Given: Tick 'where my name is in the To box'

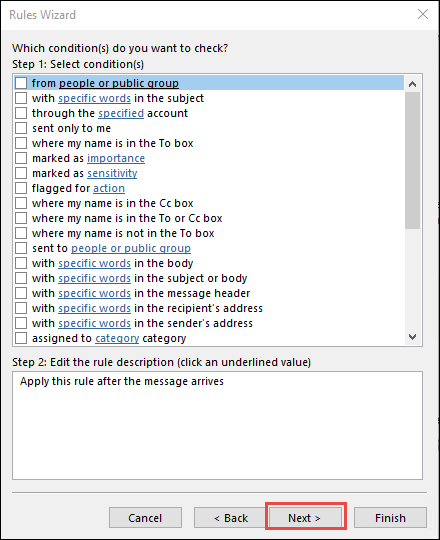Looking at the screenshot, I should [21, 143].
